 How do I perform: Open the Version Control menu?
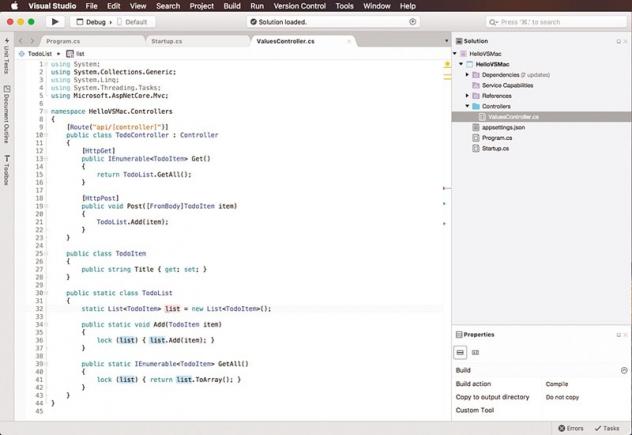pyautogui.click(x=299, y=6)
